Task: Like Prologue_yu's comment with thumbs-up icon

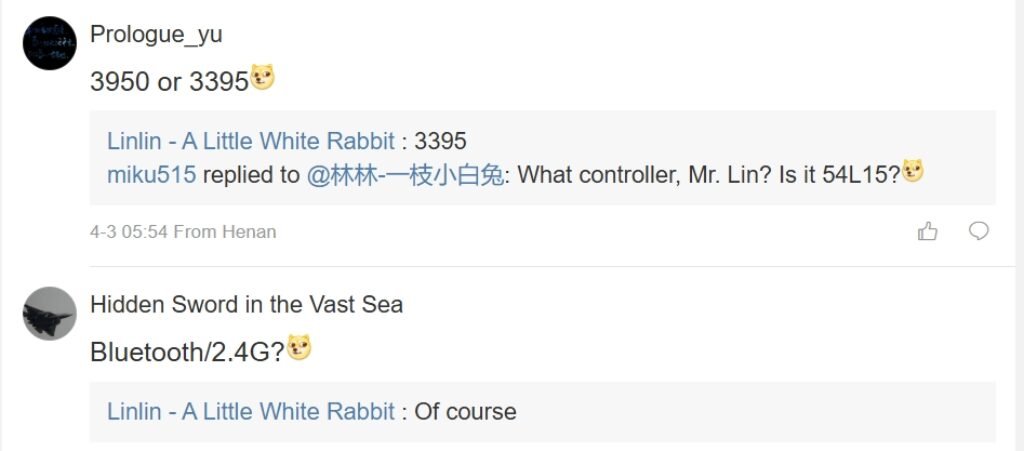Action: 927,232
